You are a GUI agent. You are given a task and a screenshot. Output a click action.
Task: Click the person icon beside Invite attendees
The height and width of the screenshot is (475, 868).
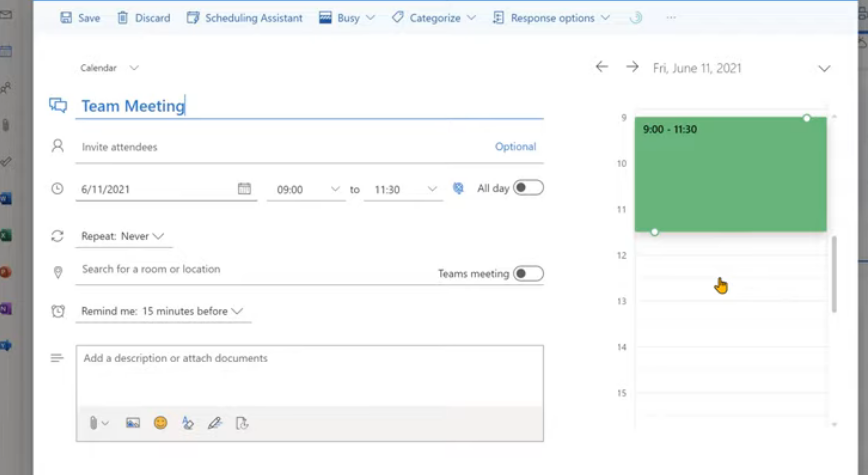[58, 146]
